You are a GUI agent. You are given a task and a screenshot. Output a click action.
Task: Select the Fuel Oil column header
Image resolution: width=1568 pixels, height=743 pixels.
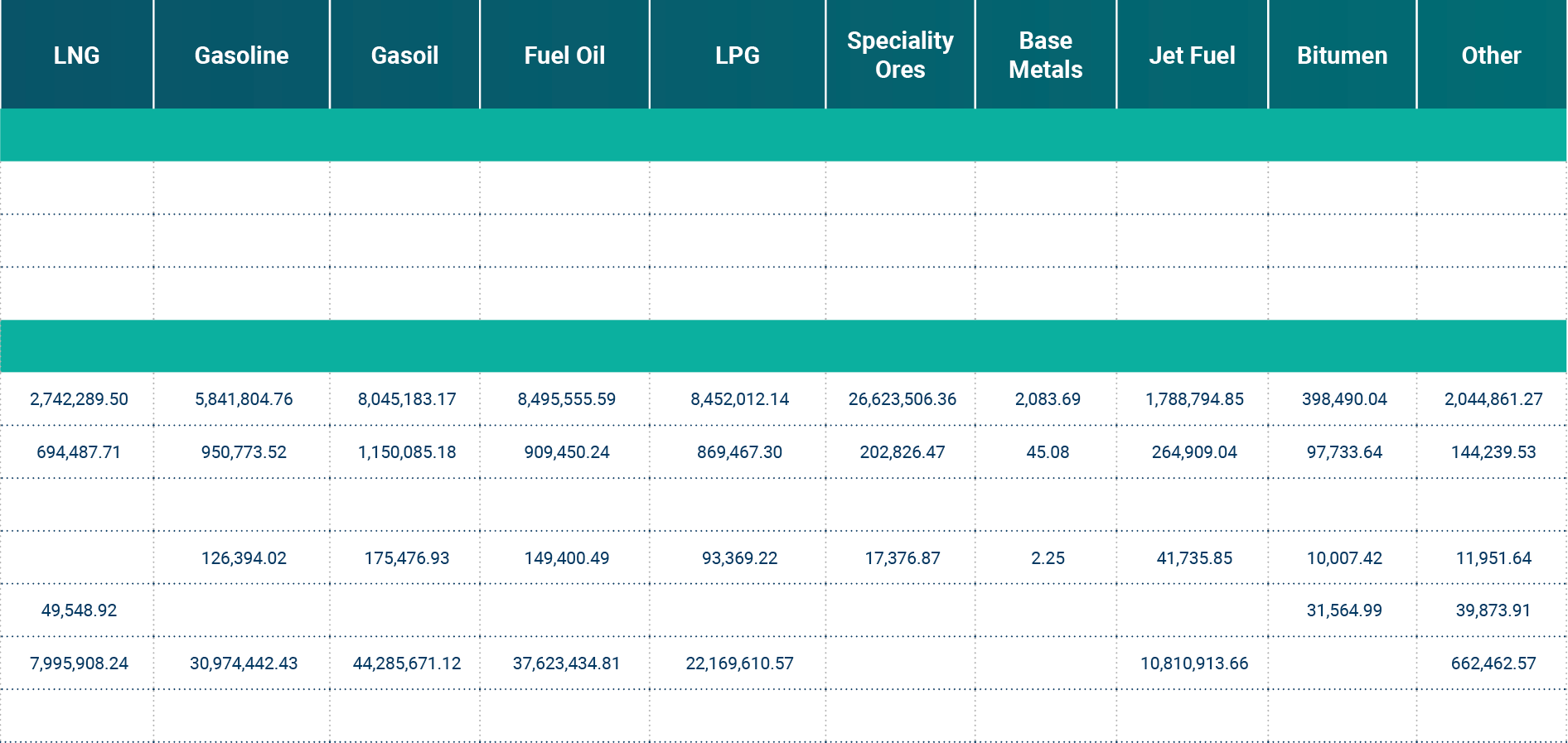pyautogui.click(x=564, y=55)
